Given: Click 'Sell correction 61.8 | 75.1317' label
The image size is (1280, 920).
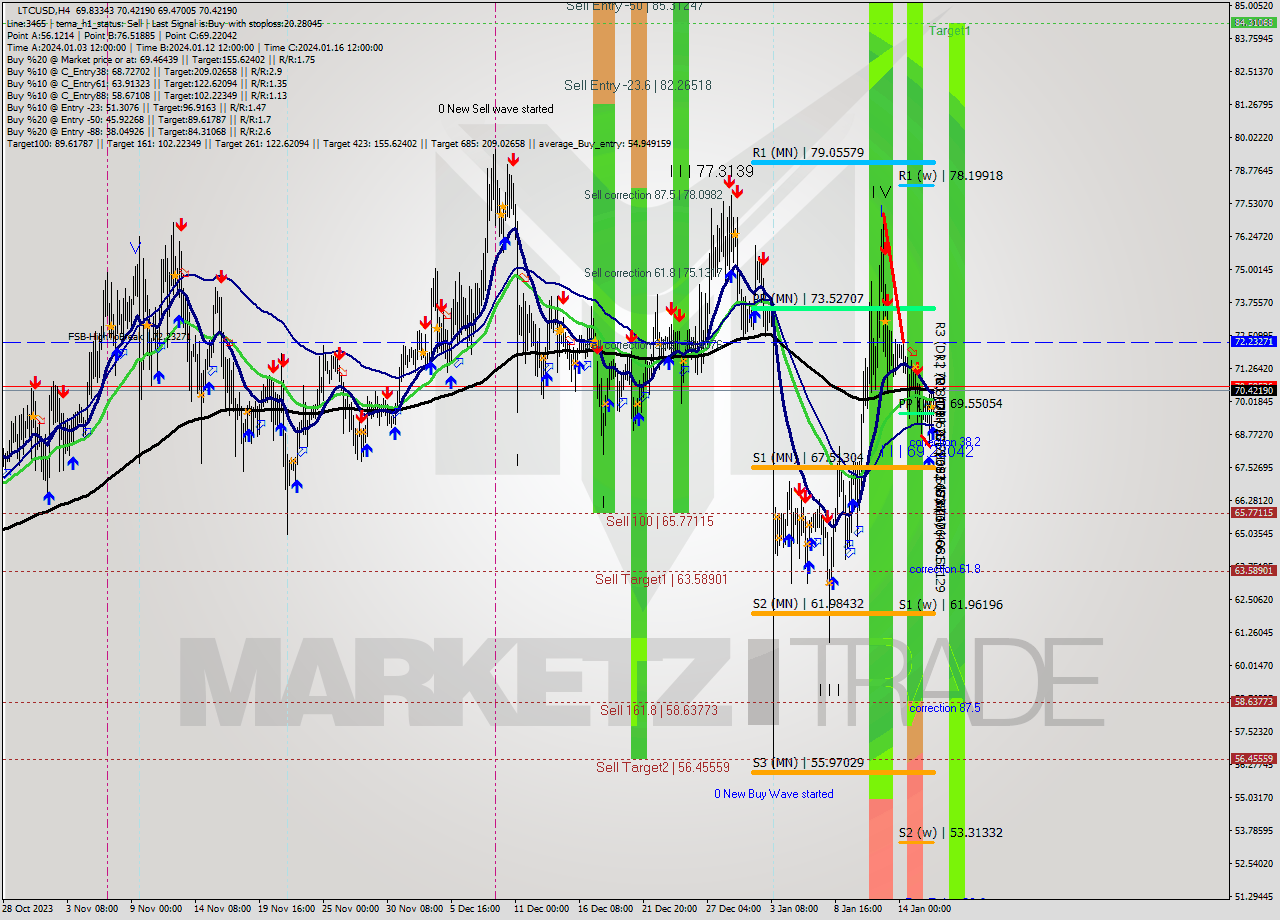Looking at the screenshot, I should (653, 273).
